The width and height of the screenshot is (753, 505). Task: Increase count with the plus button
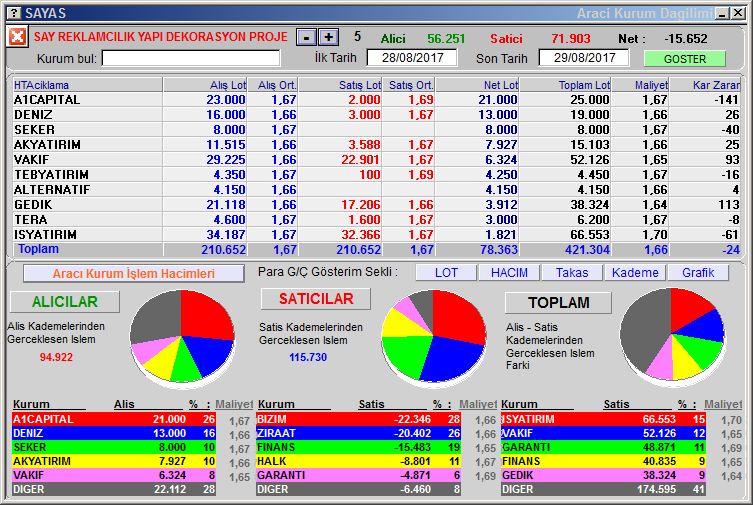click(x=329, y=37)
